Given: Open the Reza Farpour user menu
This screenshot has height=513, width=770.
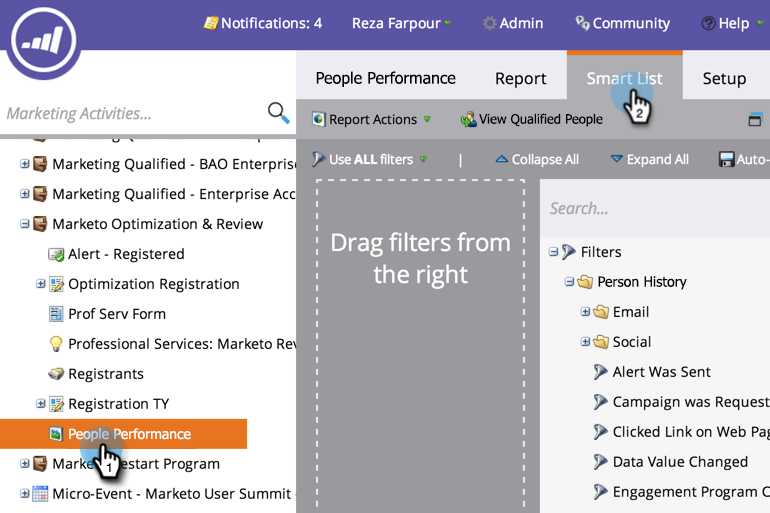Looking at the screenshot, I should coord(400,23).
